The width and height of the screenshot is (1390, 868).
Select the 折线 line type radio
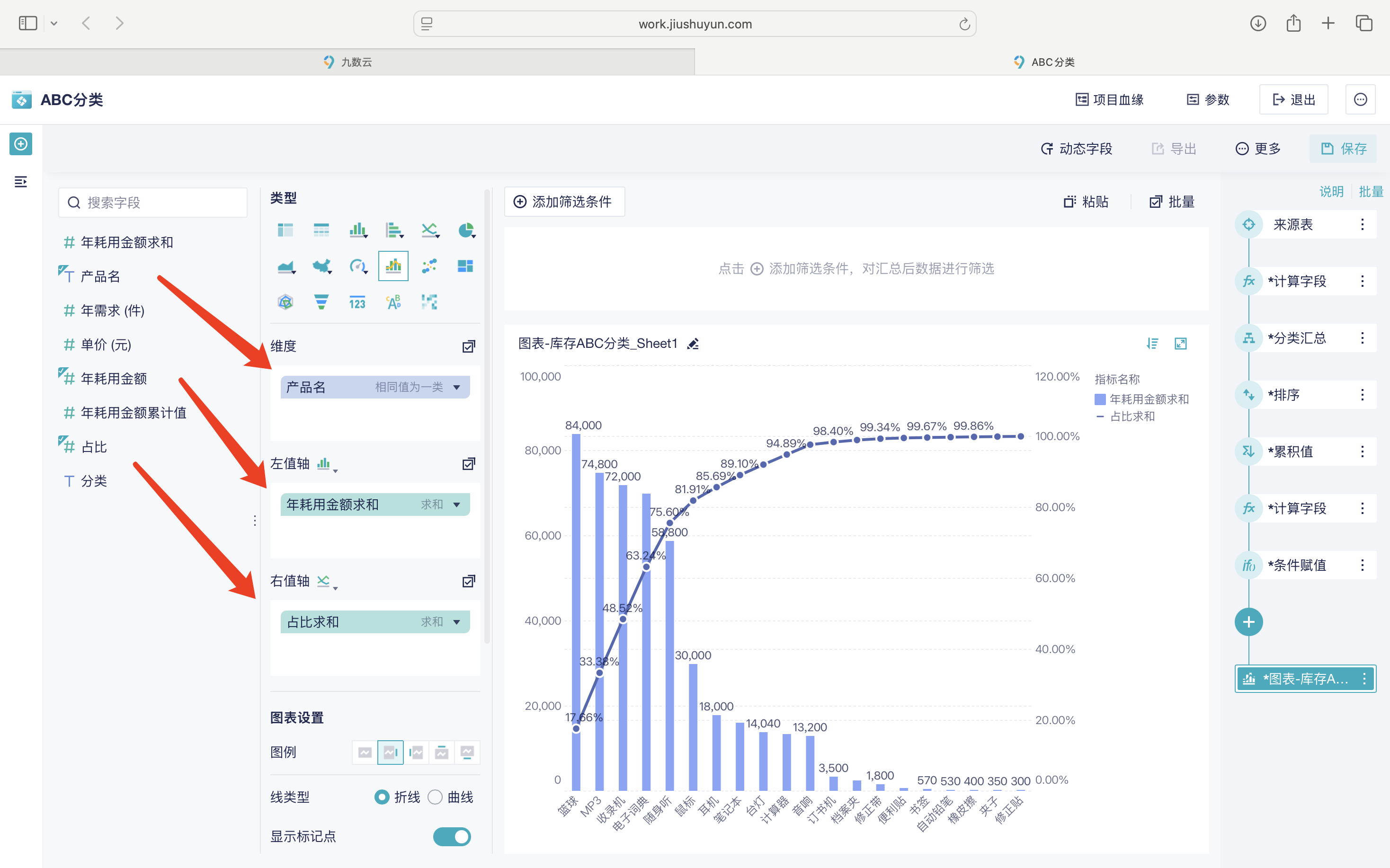[382, 797]
